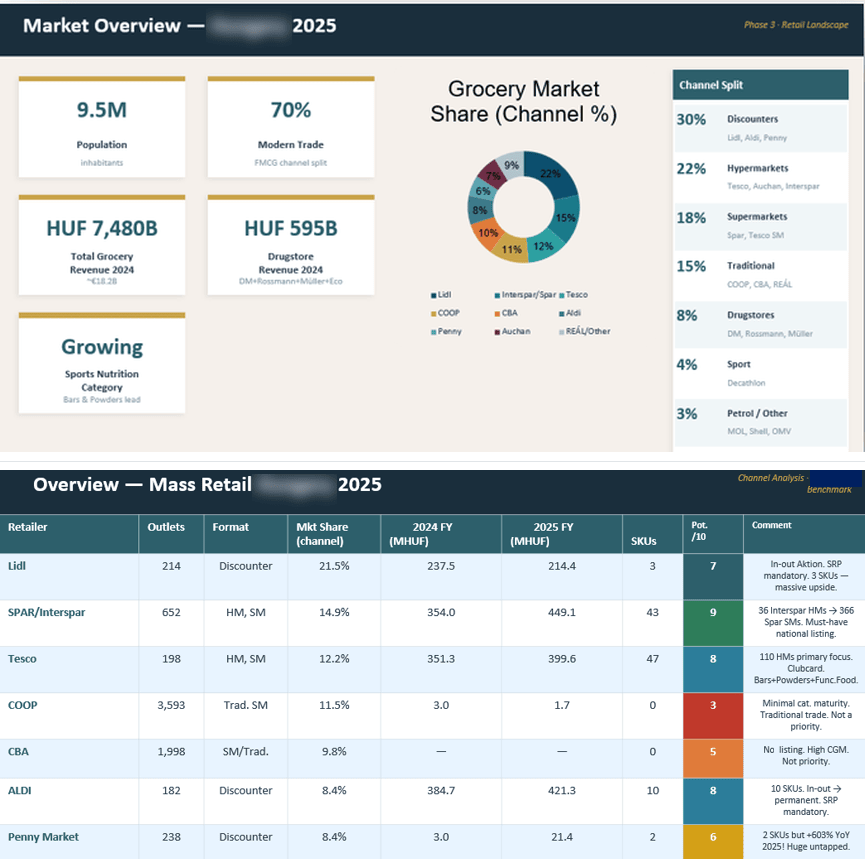Click SPAR/Interspar's green potential score 9
The image size is (865, 859).
click(713, 623)
